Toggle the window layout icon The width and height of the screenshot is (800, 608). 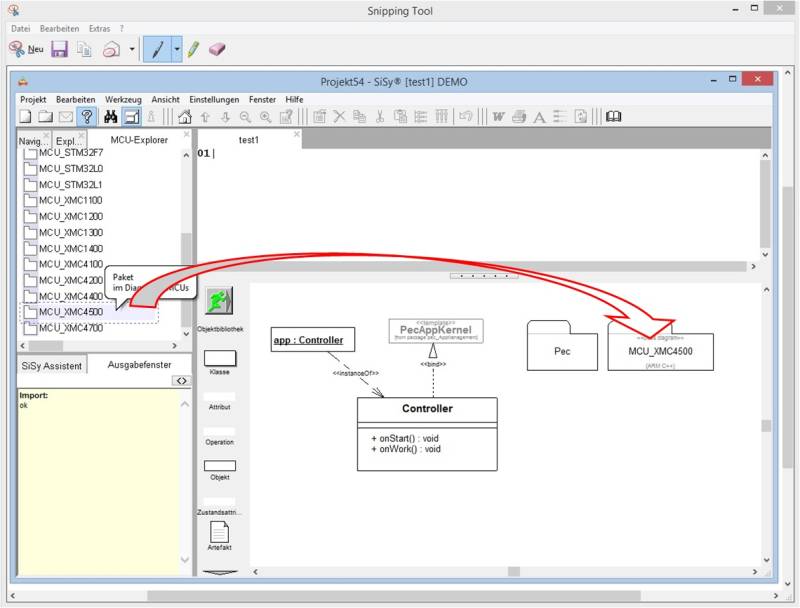[x=132, y=117]
